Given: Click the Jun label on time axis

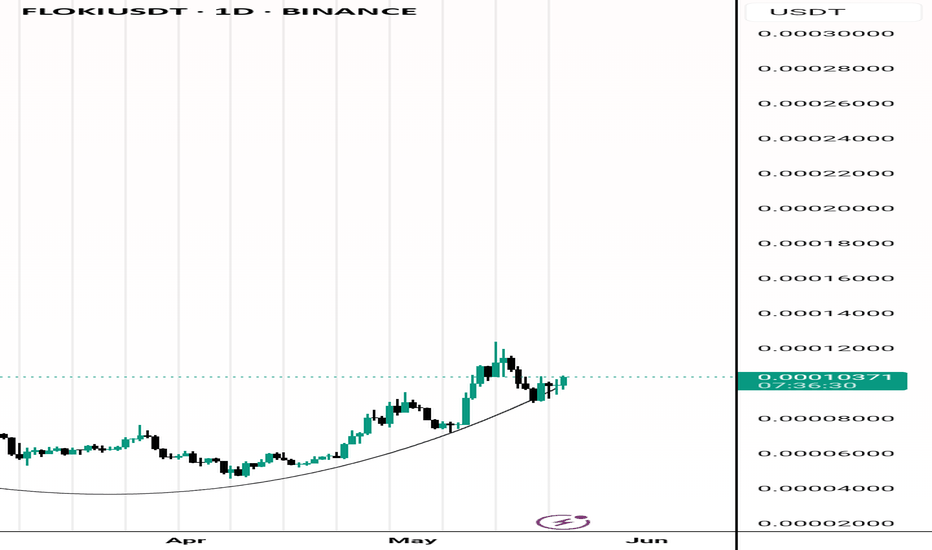Looking at the screenshot, I should coord(647,540).
